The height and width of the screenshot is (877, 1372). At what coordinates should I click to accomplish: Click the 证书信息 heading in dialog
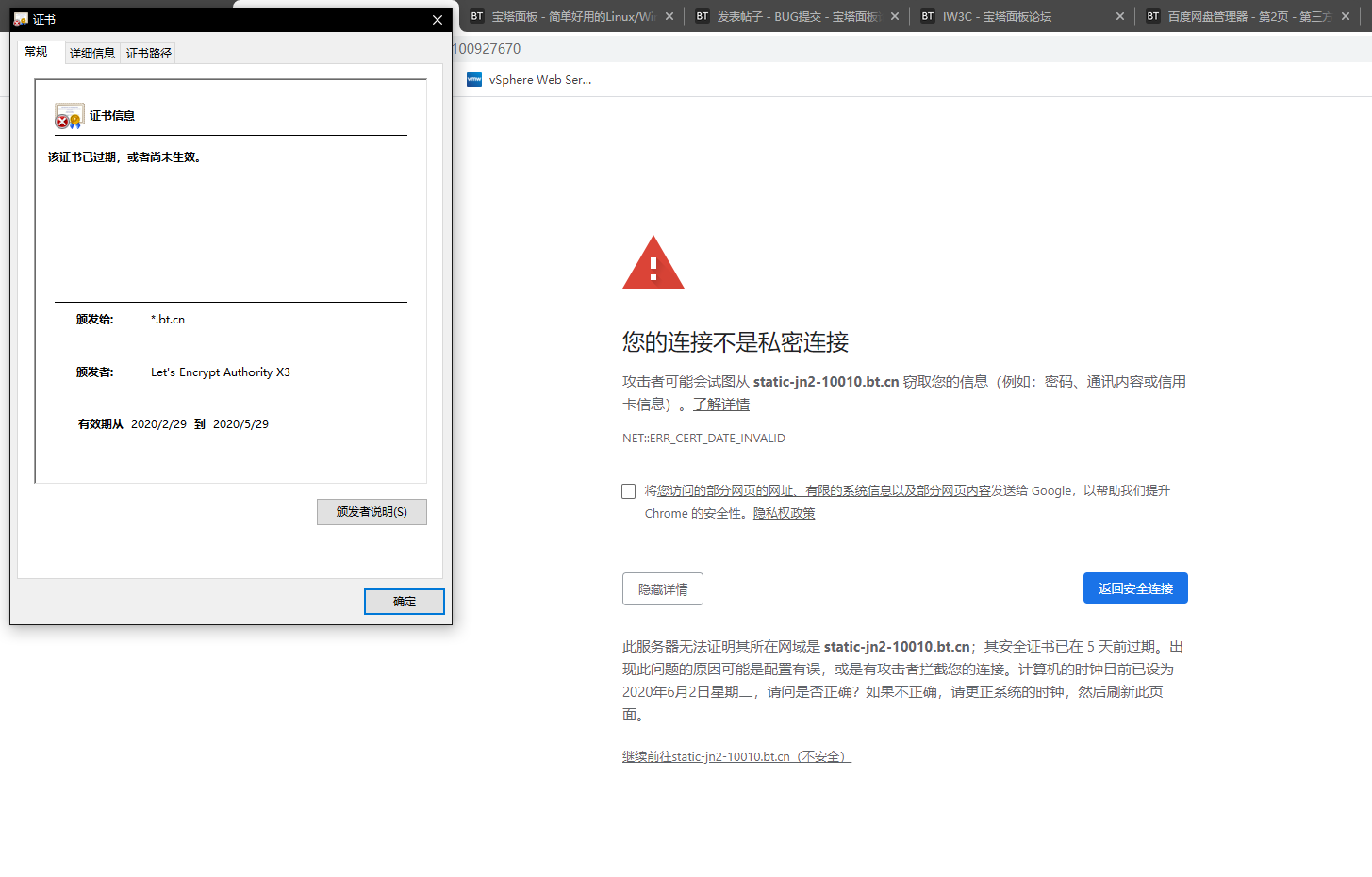[112, 116]
